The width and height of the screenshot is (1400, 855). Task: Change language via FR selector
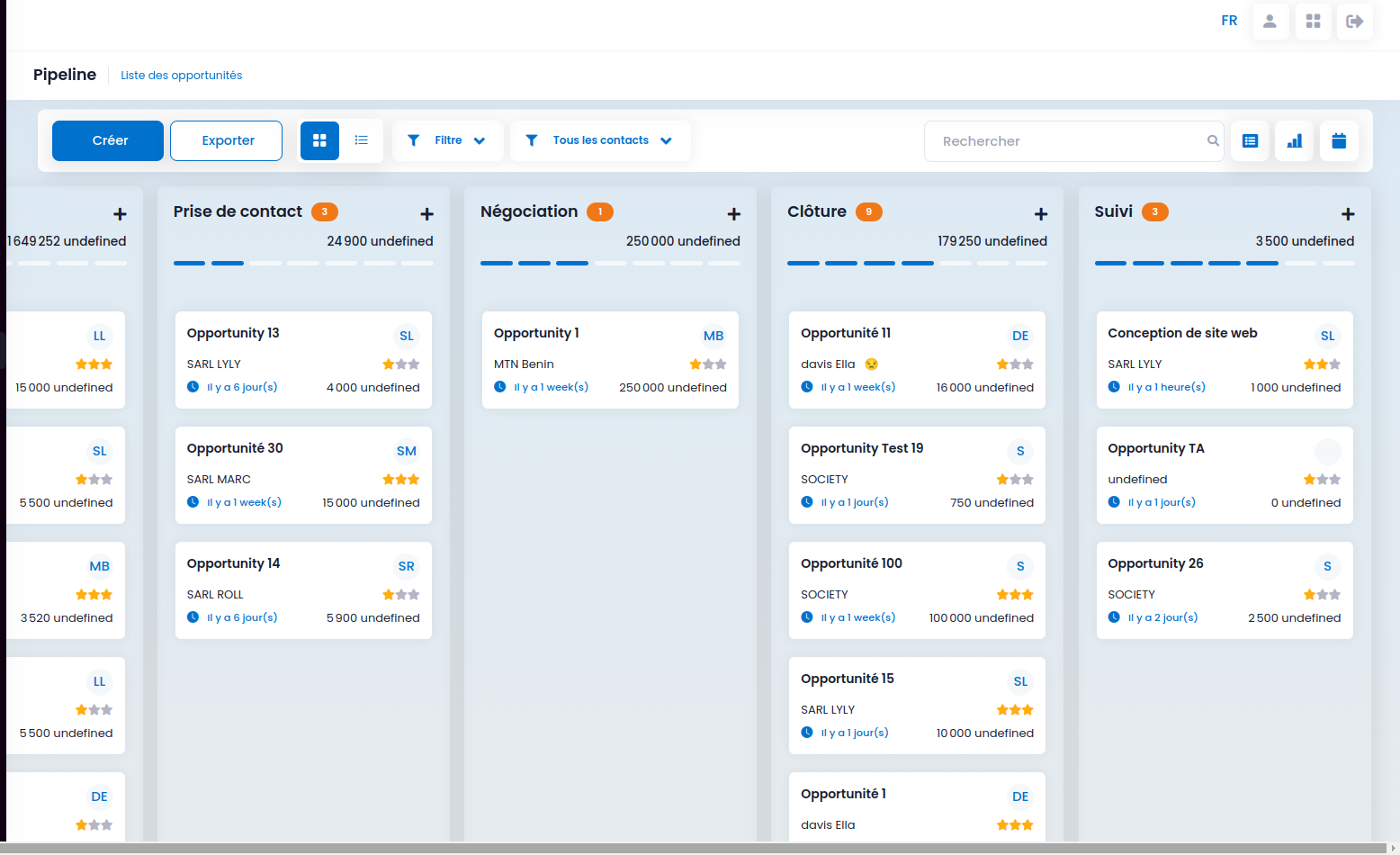(x=1229, y=21)
